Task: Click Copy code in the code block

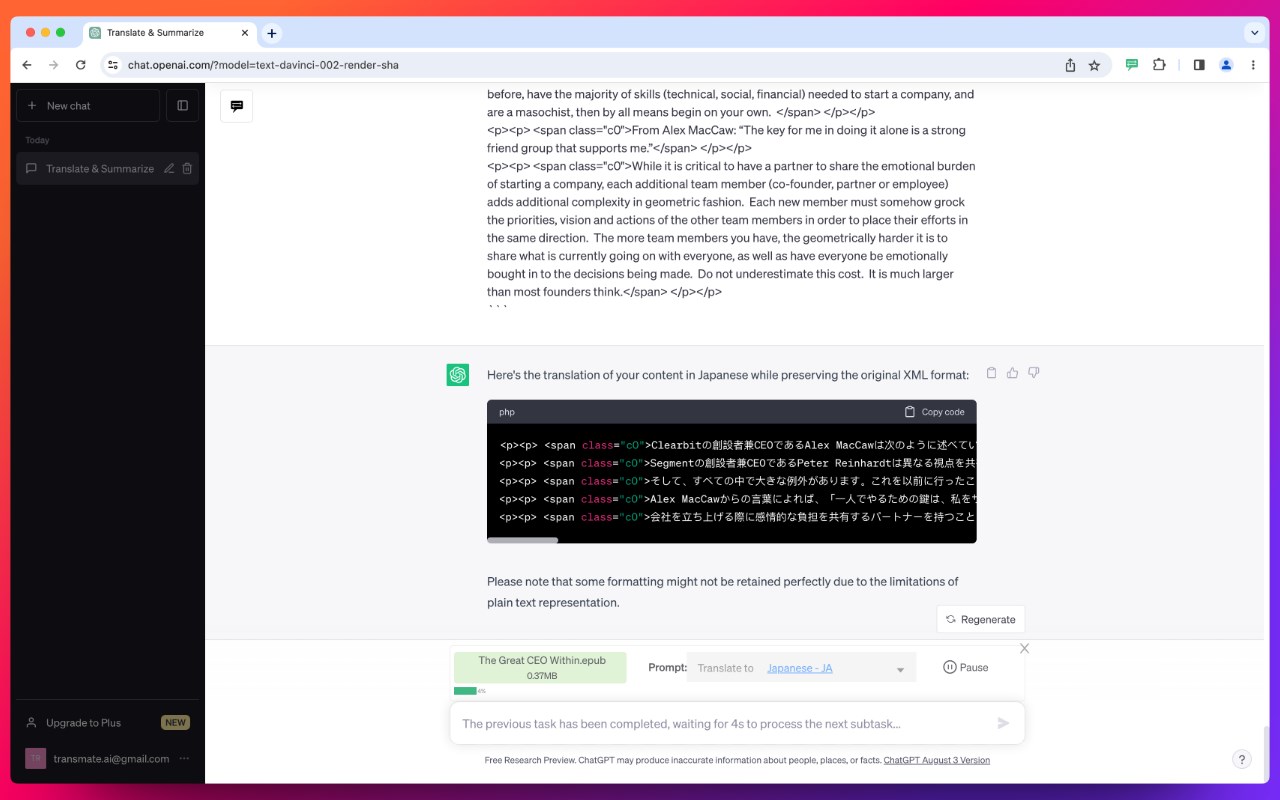Action: [934, 412]
